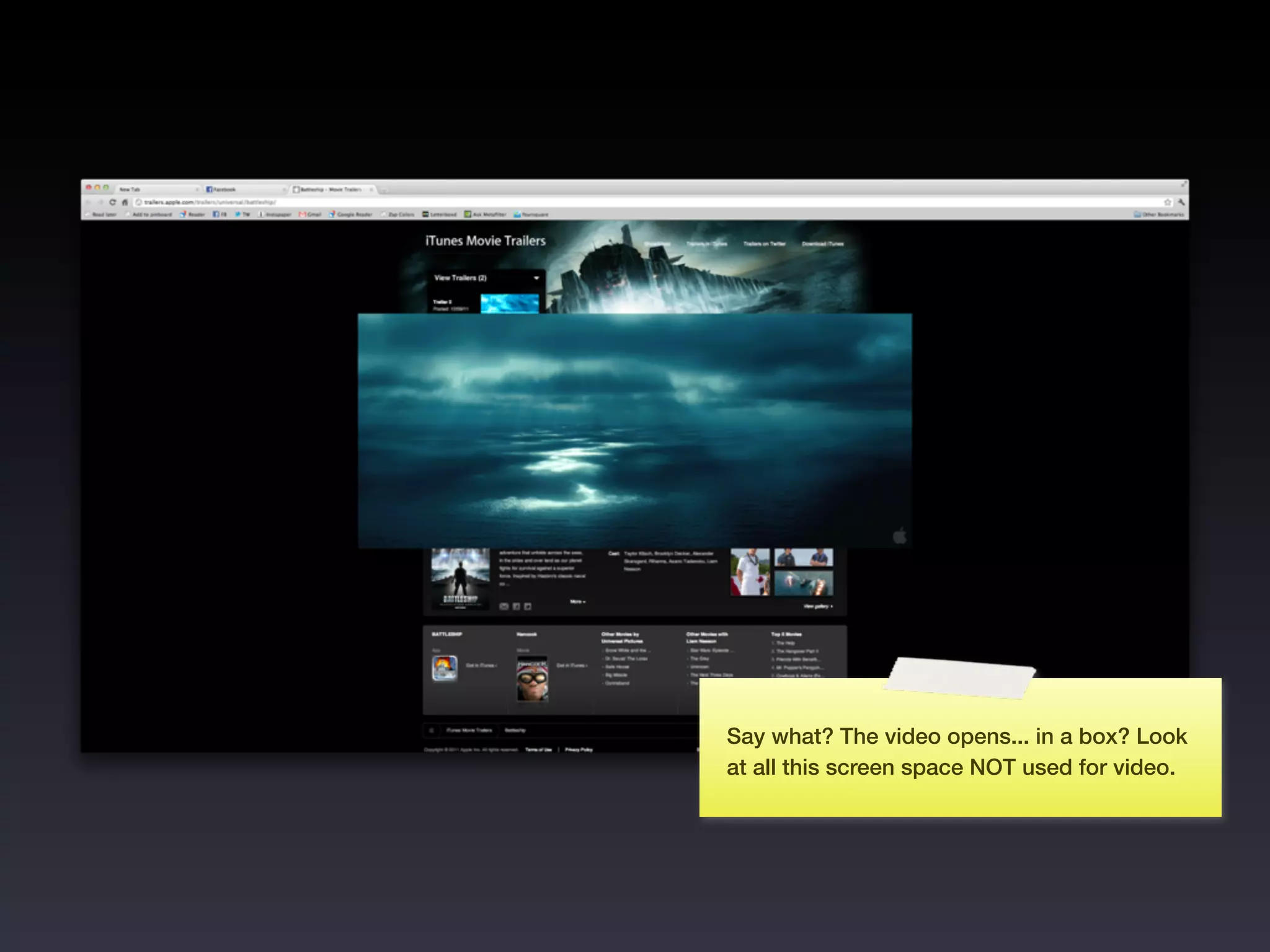Click the Battleship movie poster
This screenshot has height=952, width=1270.
click(460, 579)
